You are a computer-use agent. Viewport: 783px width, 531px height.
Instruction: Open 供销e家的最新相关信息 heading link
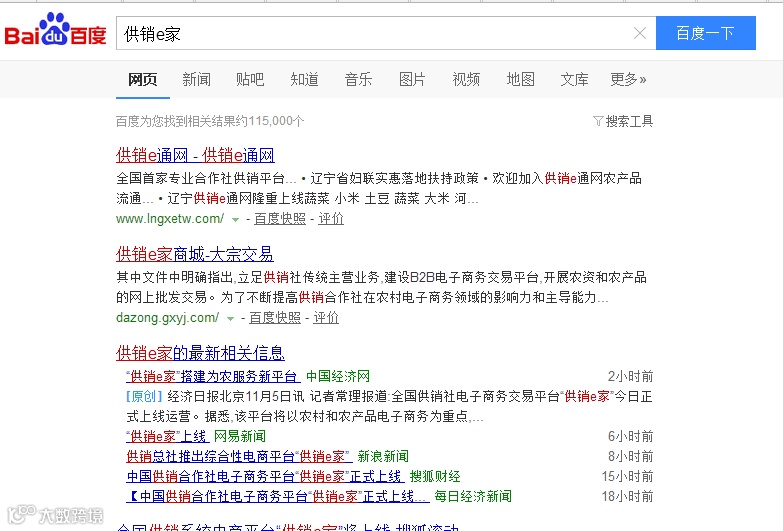coord(200,353)
